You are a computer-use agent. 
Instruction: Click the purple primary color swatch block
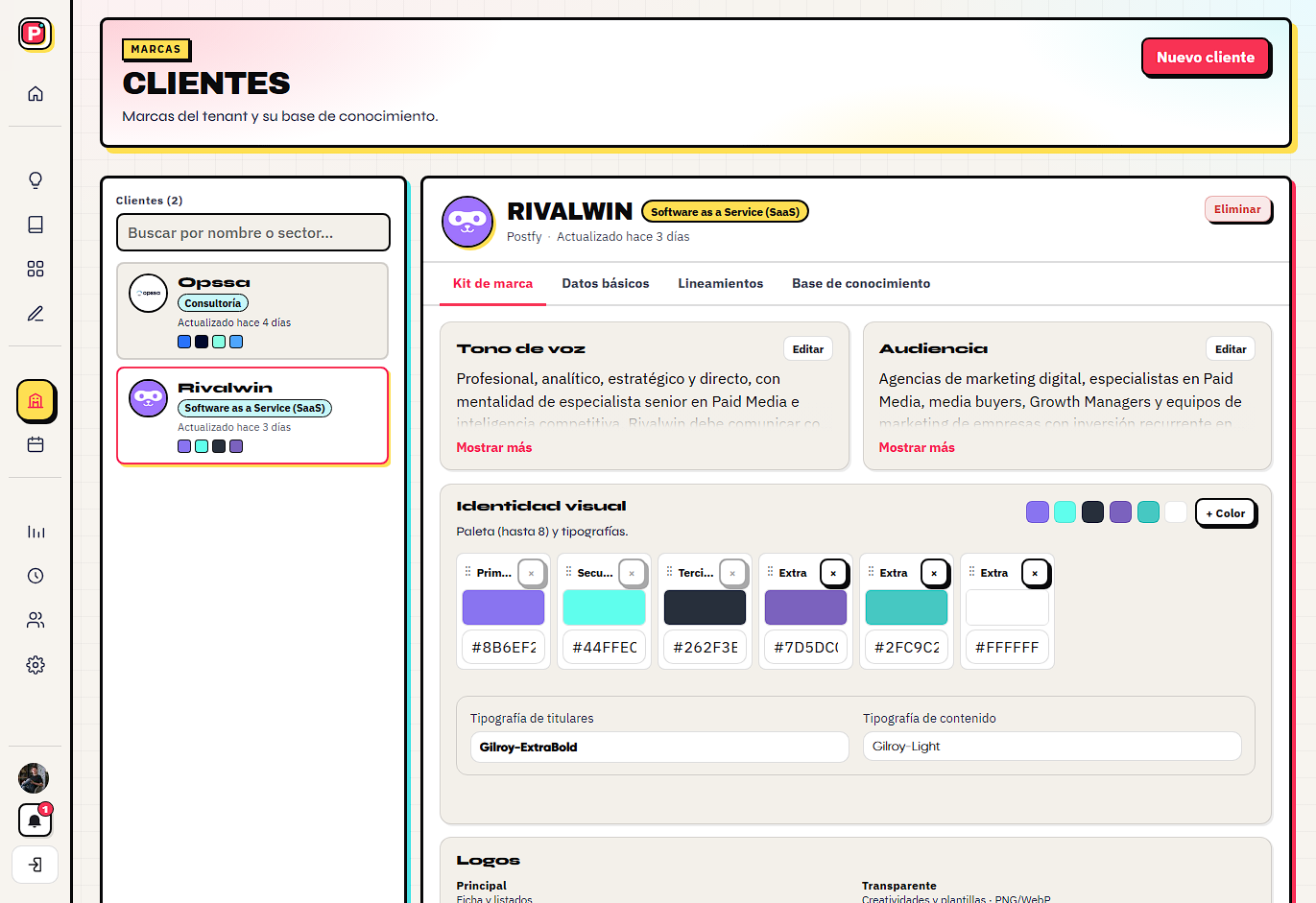pos(503,607)
